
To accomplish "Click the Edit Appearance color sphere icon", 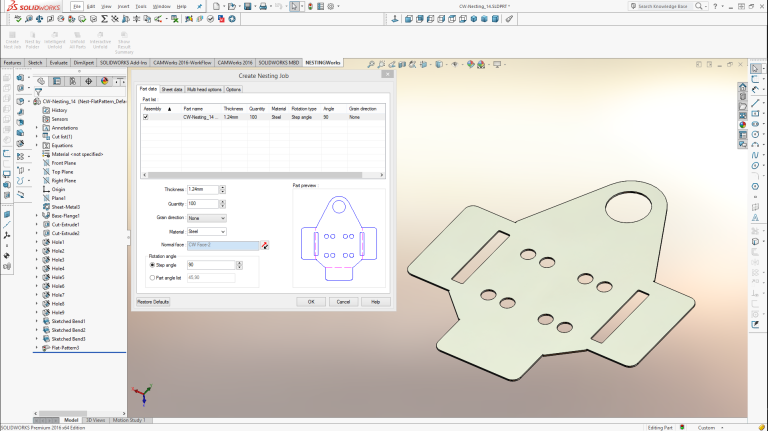I will click(471, 64).
